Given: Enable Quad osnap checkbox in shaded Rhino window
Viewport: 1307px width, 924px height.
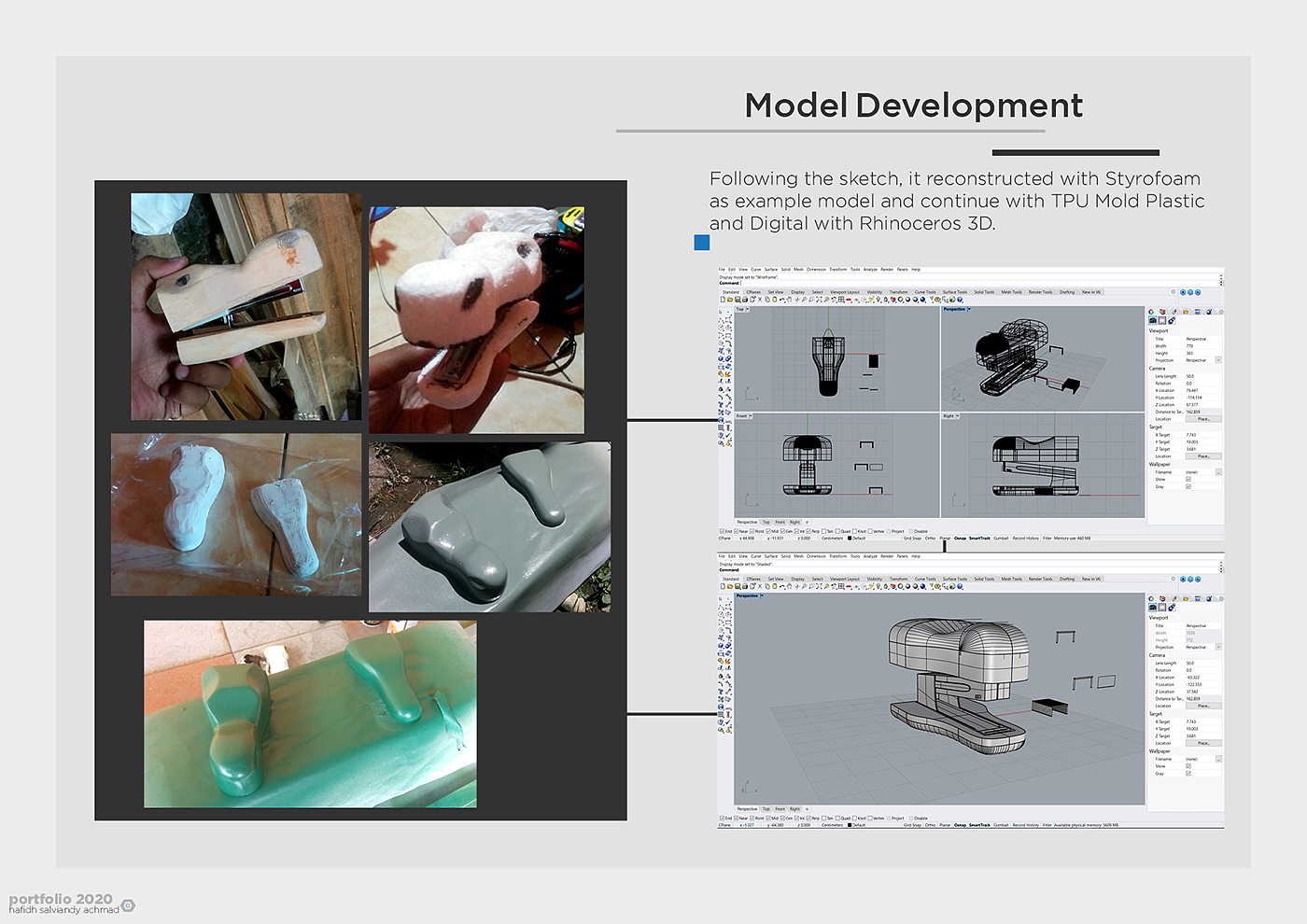Looking at the screenshot, I should [x=837, y=818].
